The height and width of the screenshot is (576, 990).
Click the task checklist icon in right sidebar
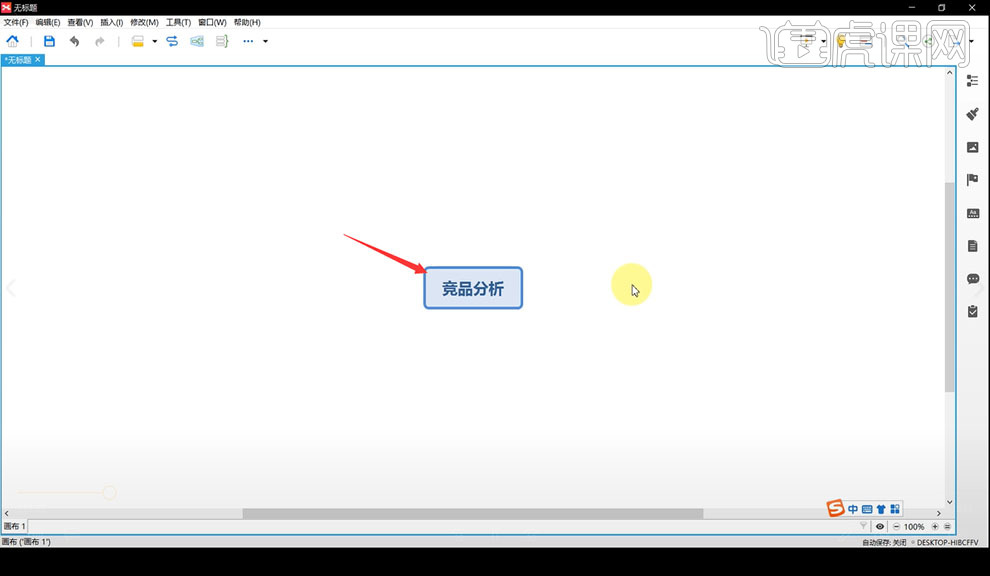[x=972, y=311]
